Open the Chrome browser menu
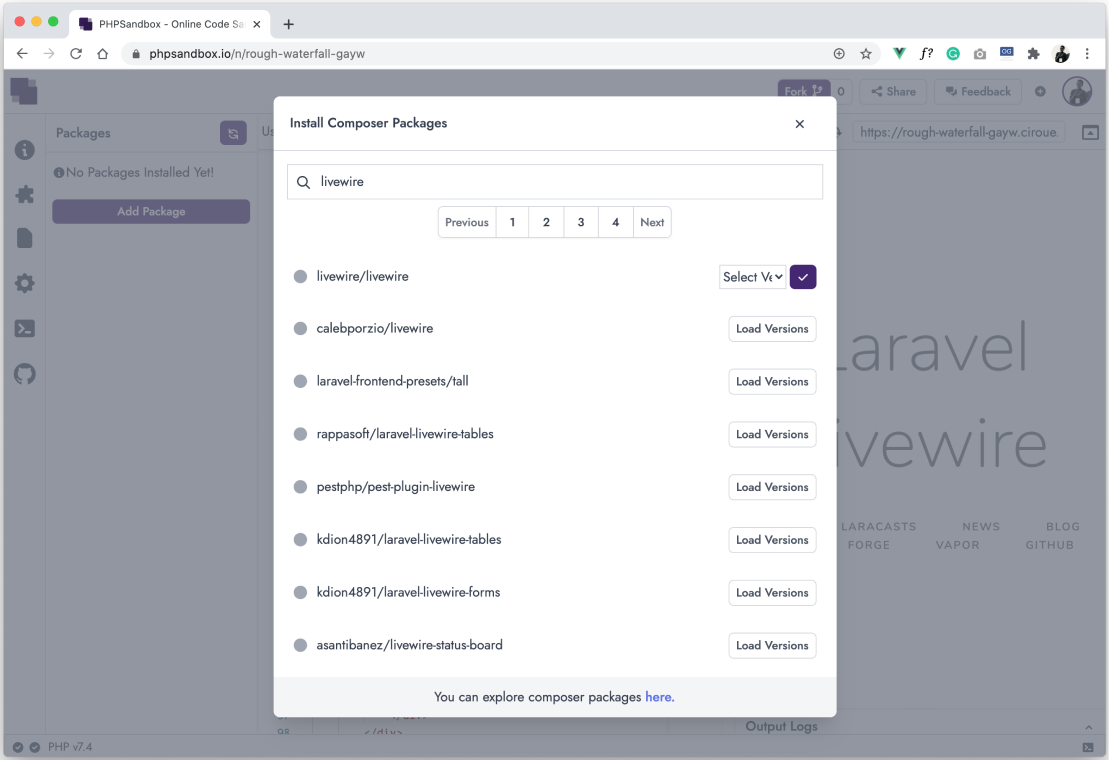The width and height of the screenshot is (1109, 760). (x=1088, y=53)
